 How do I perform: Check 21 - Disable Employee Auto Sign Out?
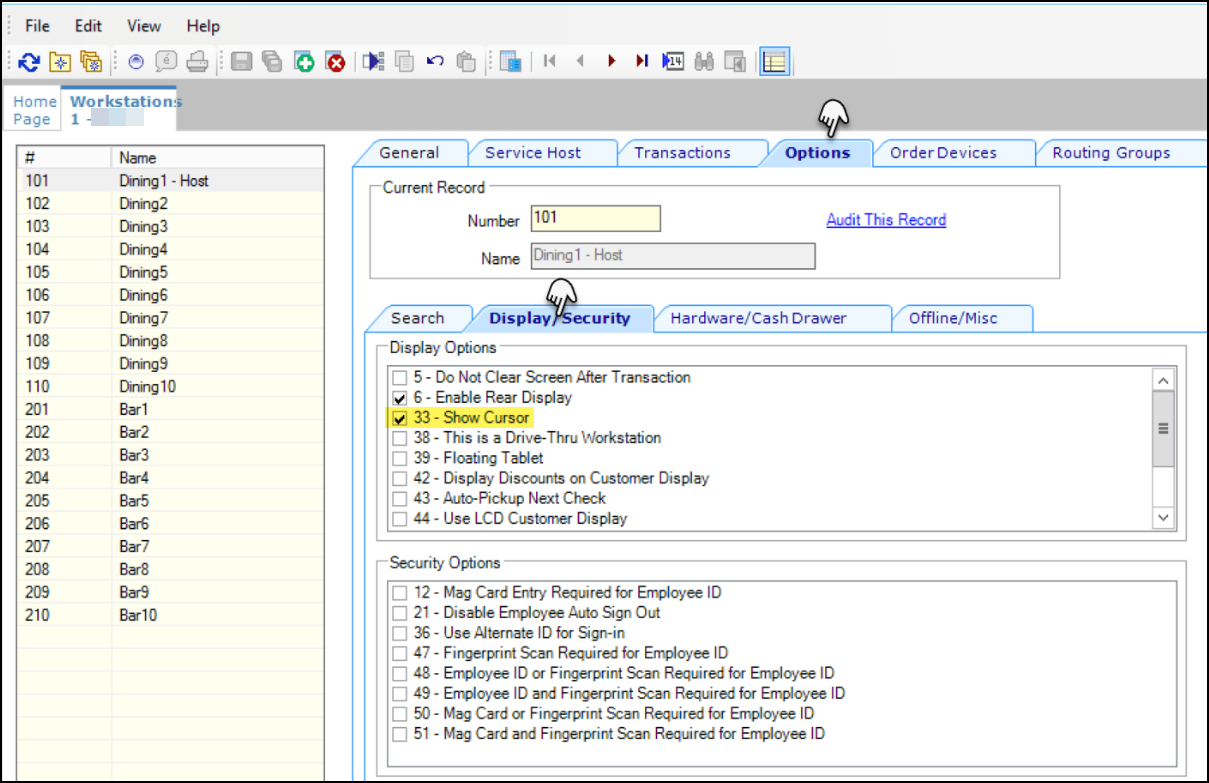click(400, 613)
